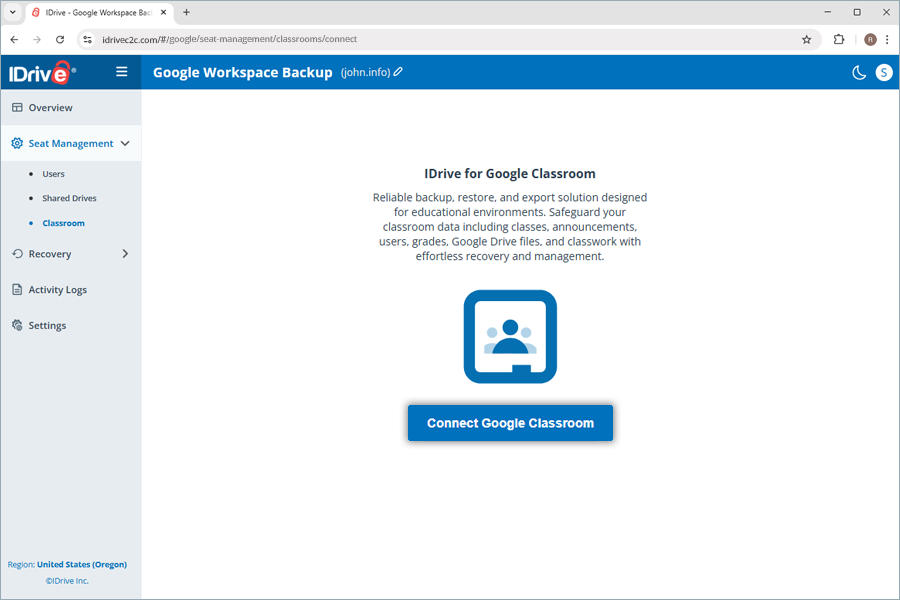The image size is (900, 600).
Task: Click the browser back arrow
Action: click(14, 39)
